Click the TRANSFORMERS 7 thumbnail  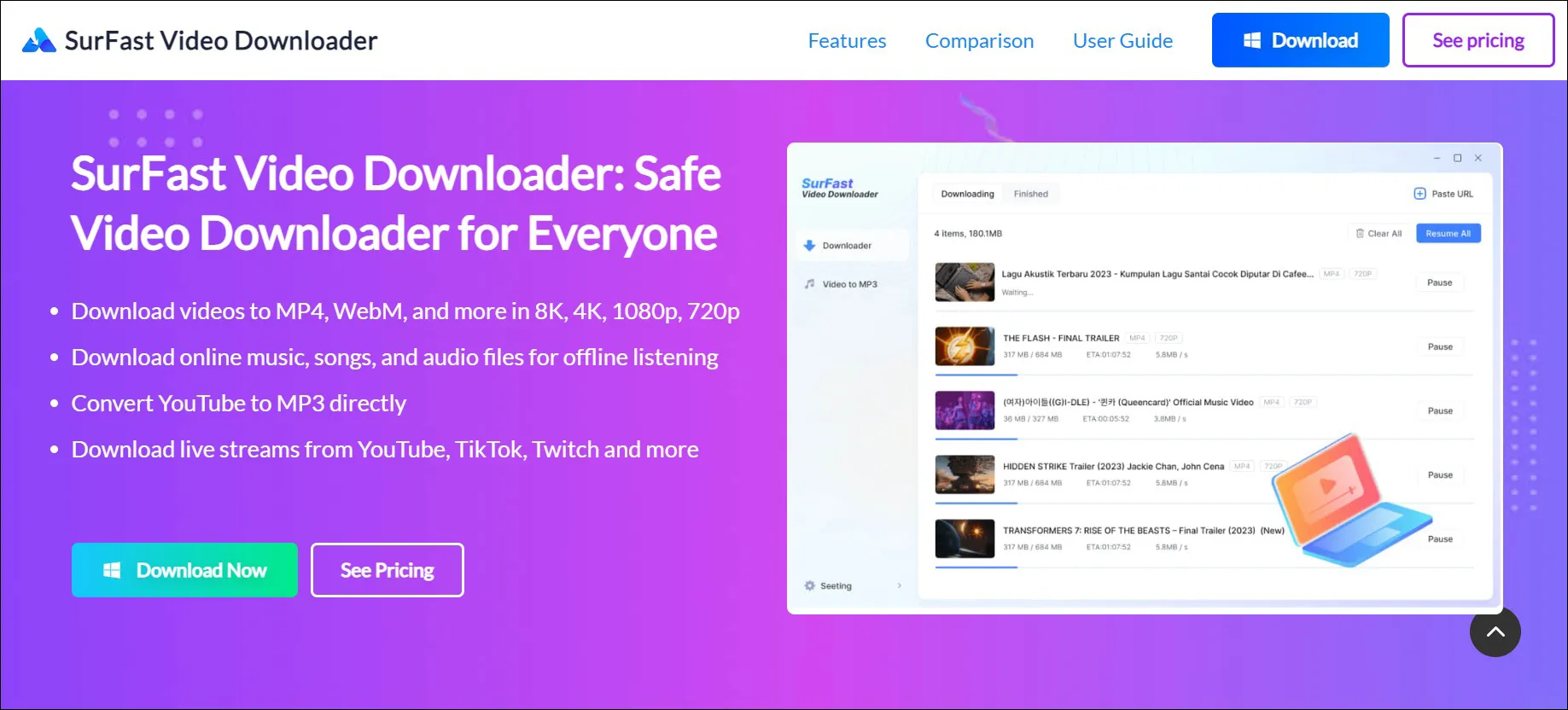(965, 538)
